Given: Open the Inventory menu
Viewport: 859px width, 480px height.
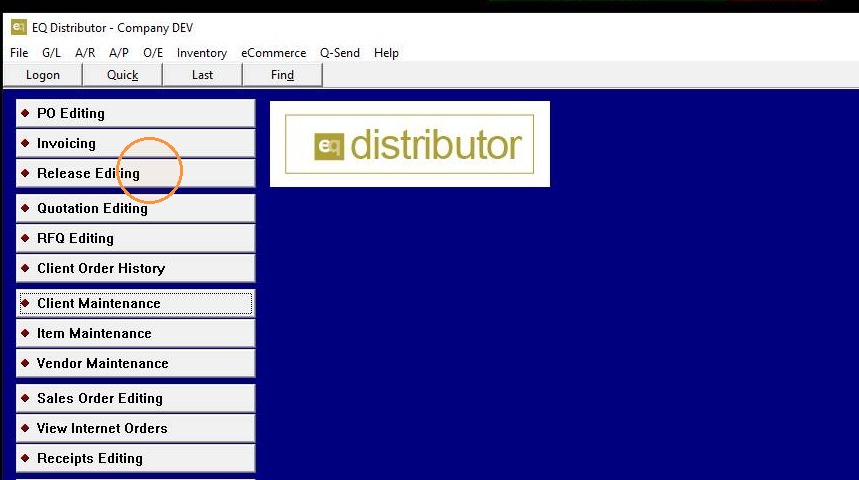Looking at the screenshot, I should click(x=202, y=53).
